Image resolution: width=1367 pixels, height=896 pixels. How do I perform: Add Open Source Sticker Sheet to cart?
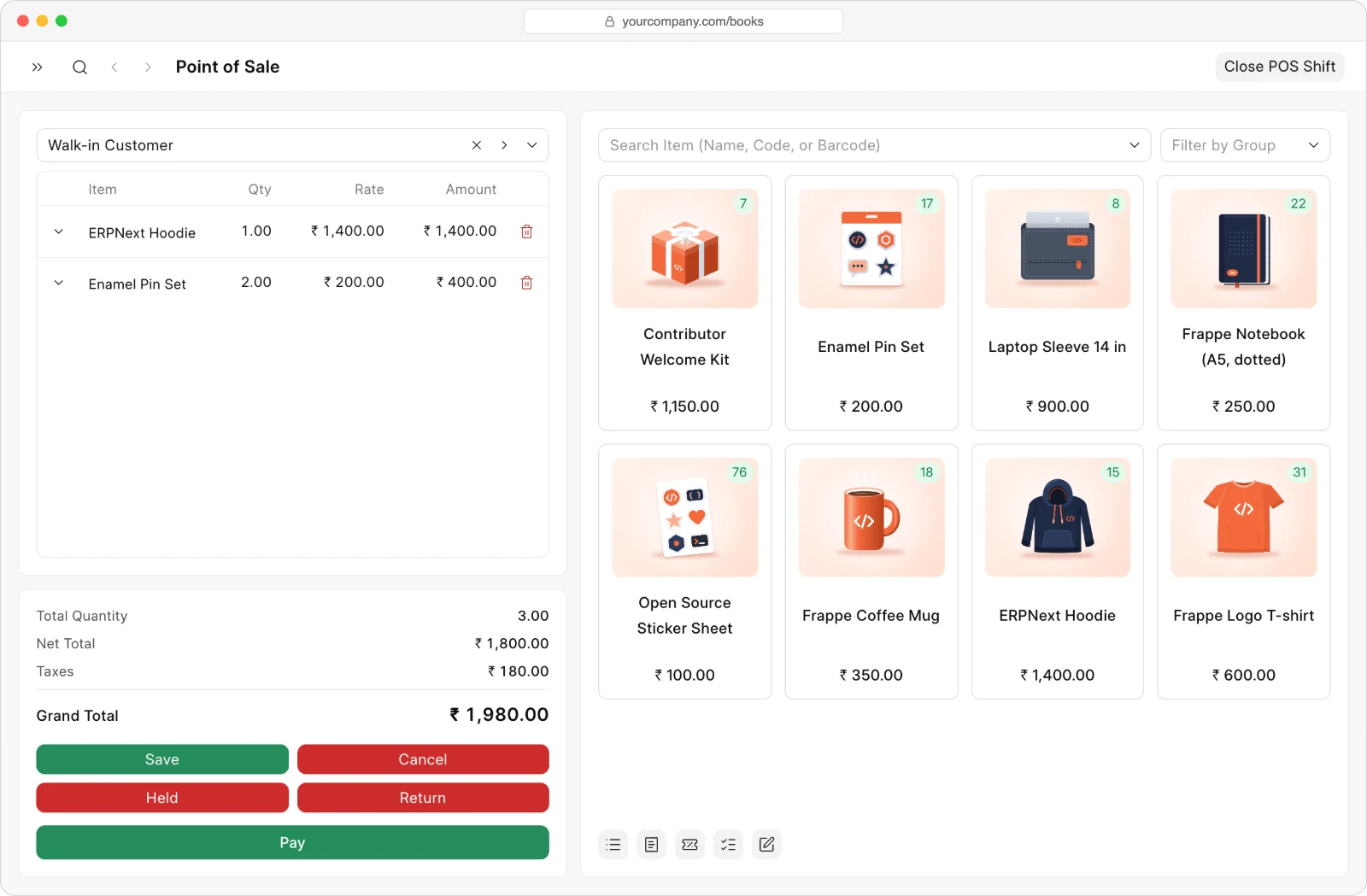point(684,571)
